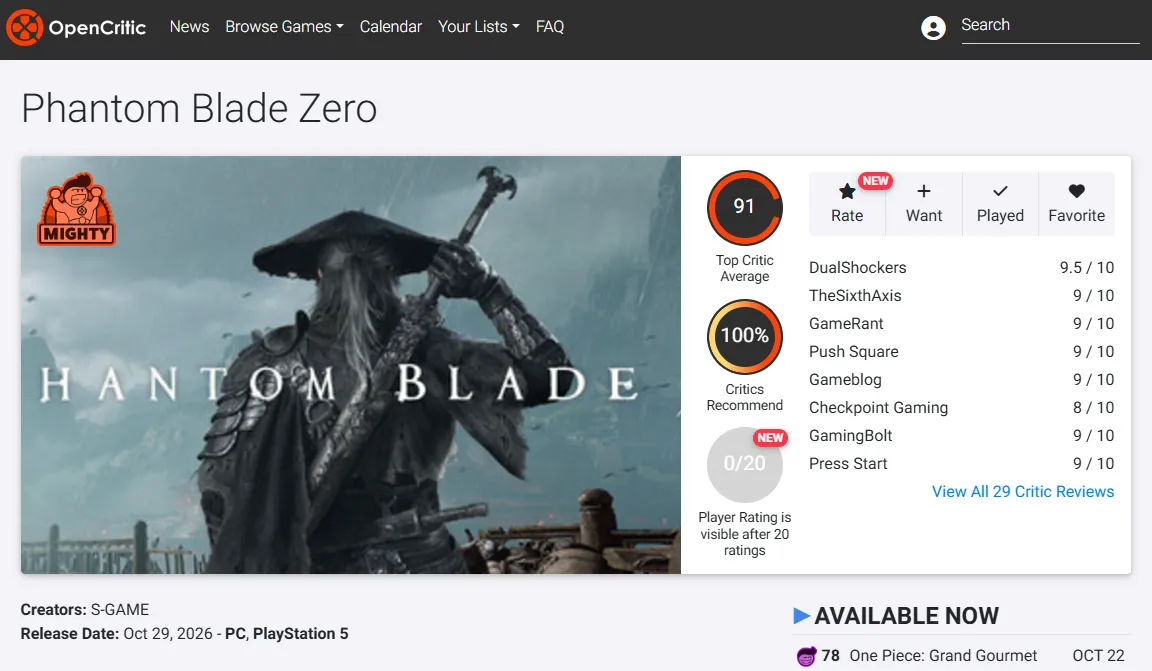Click the Mighty rating badge
Screen dimensions: 1152x671
click(76, 209)
